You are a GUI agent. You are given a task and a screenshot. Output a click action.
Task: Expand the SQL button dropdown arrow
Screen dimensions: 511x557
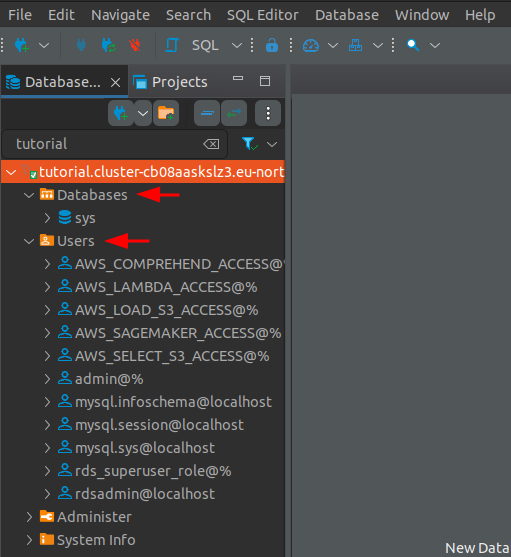(x=237, y=45)
